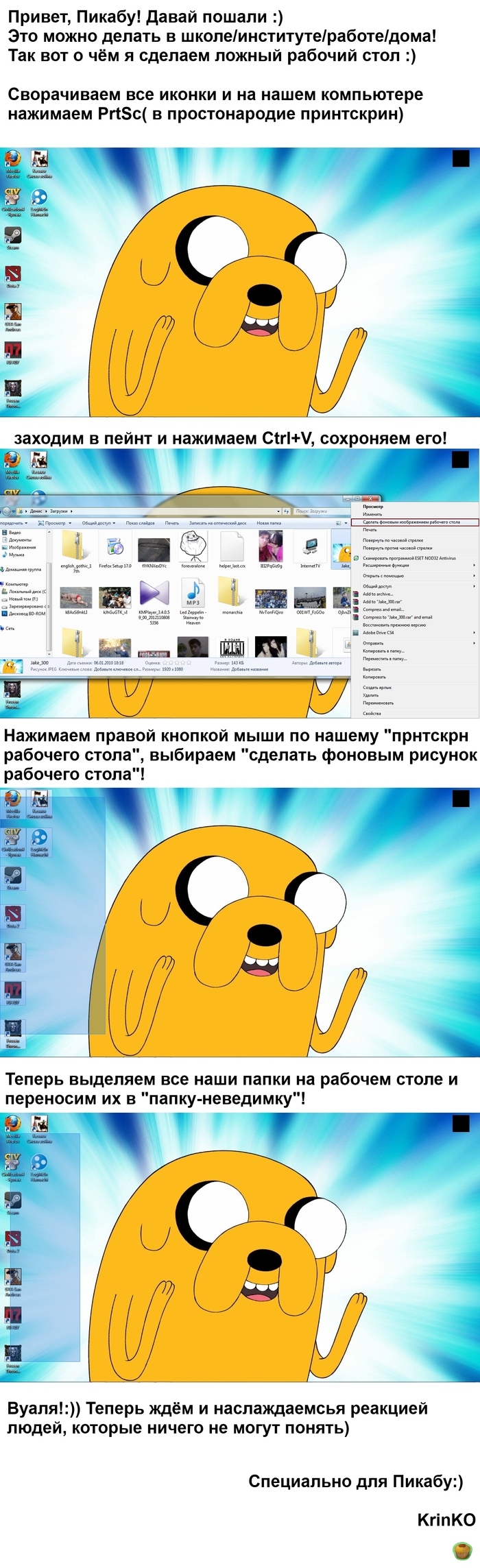Click Загрузки segment in address bar
This screenshot has height=1568, width=480.
(x=59, y=511)
